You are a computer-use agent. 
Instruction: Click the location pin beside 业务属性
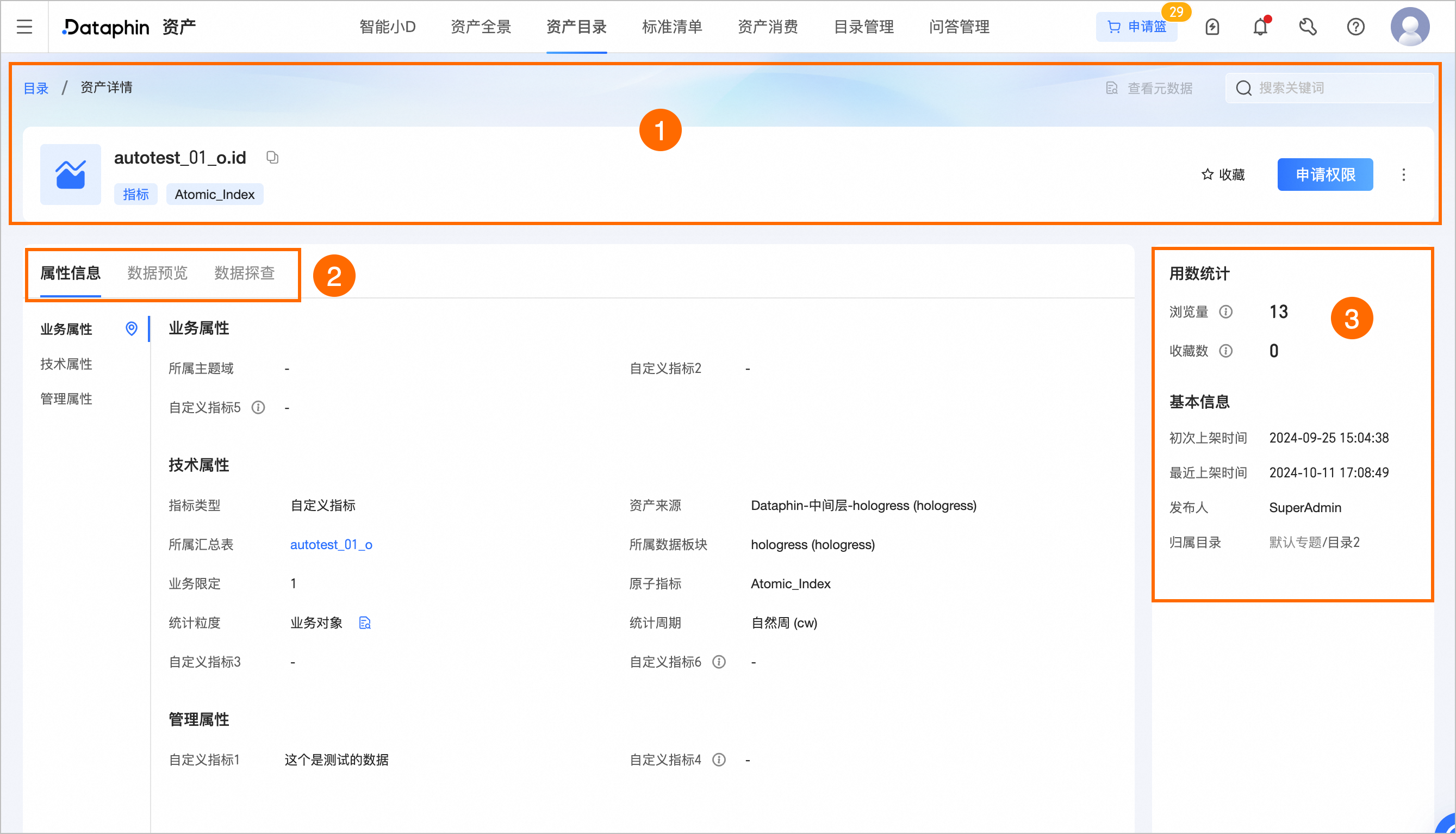(131, 328)
